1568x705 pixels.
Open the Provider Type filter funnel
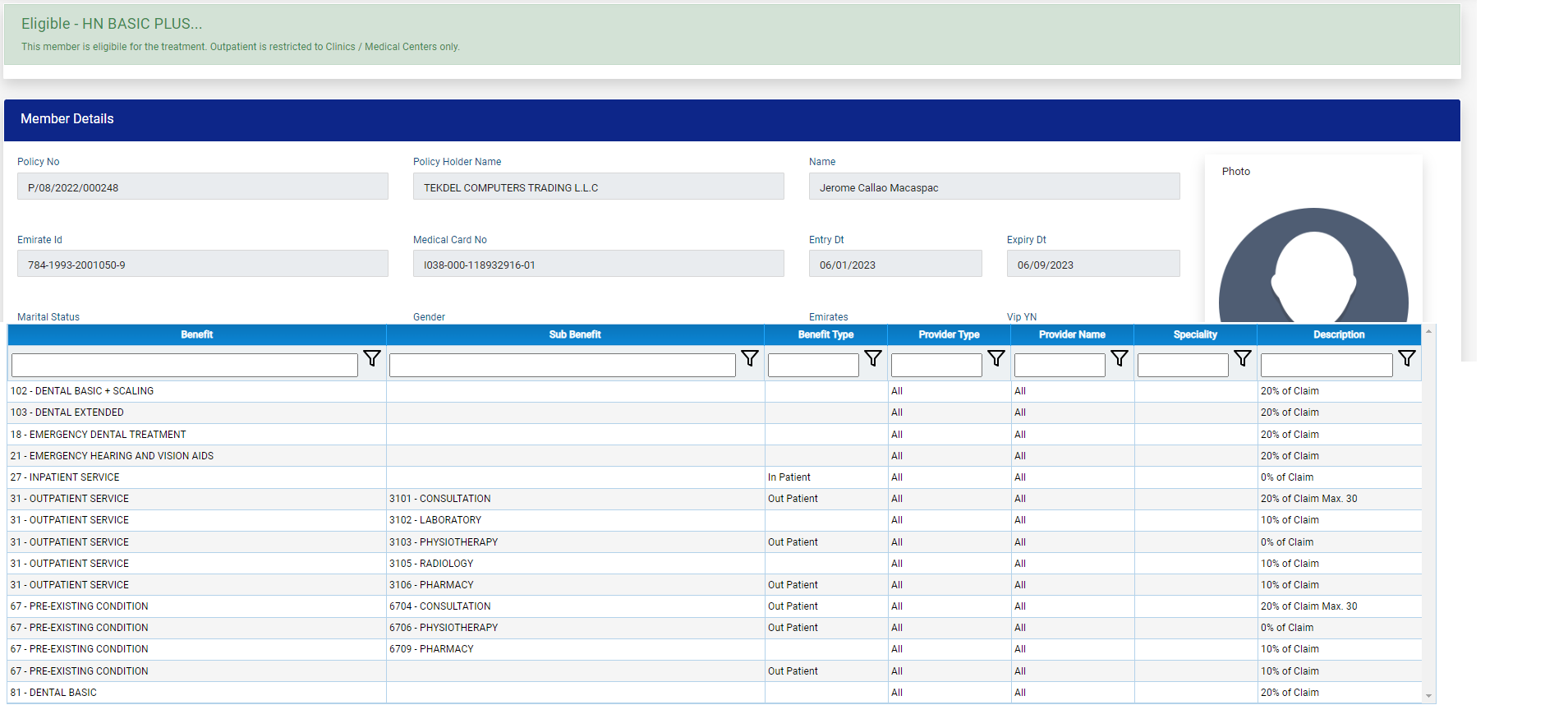coord(996,359)
